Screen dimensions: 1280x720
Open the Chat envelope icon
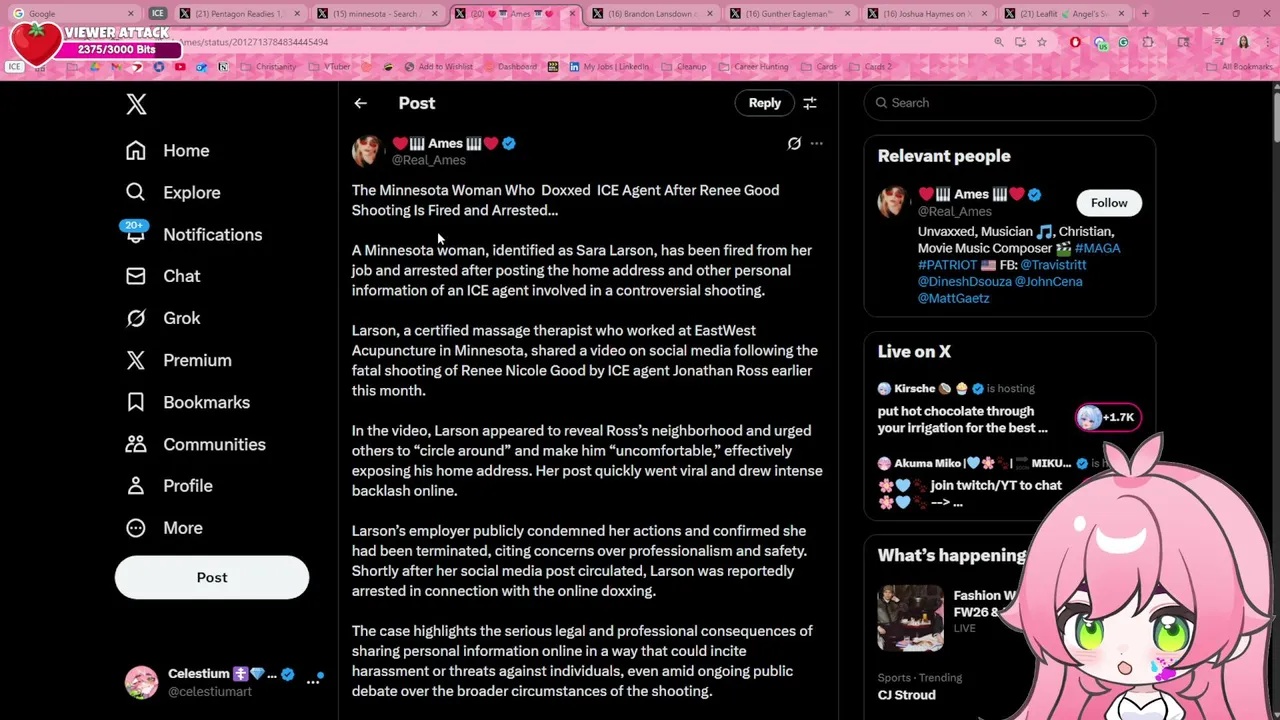[136, 276]
